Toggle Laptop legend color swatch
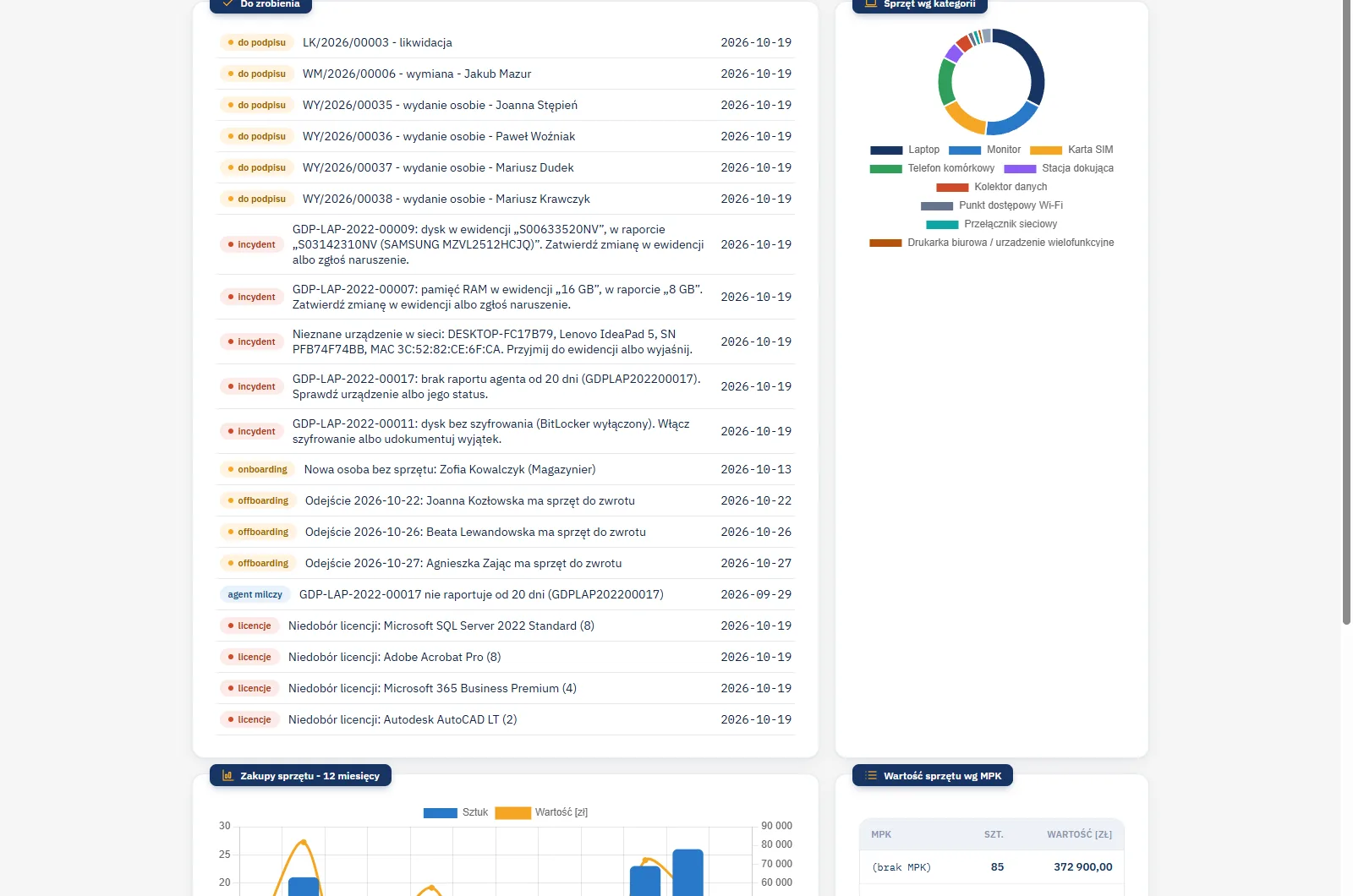 pos(886,150)
